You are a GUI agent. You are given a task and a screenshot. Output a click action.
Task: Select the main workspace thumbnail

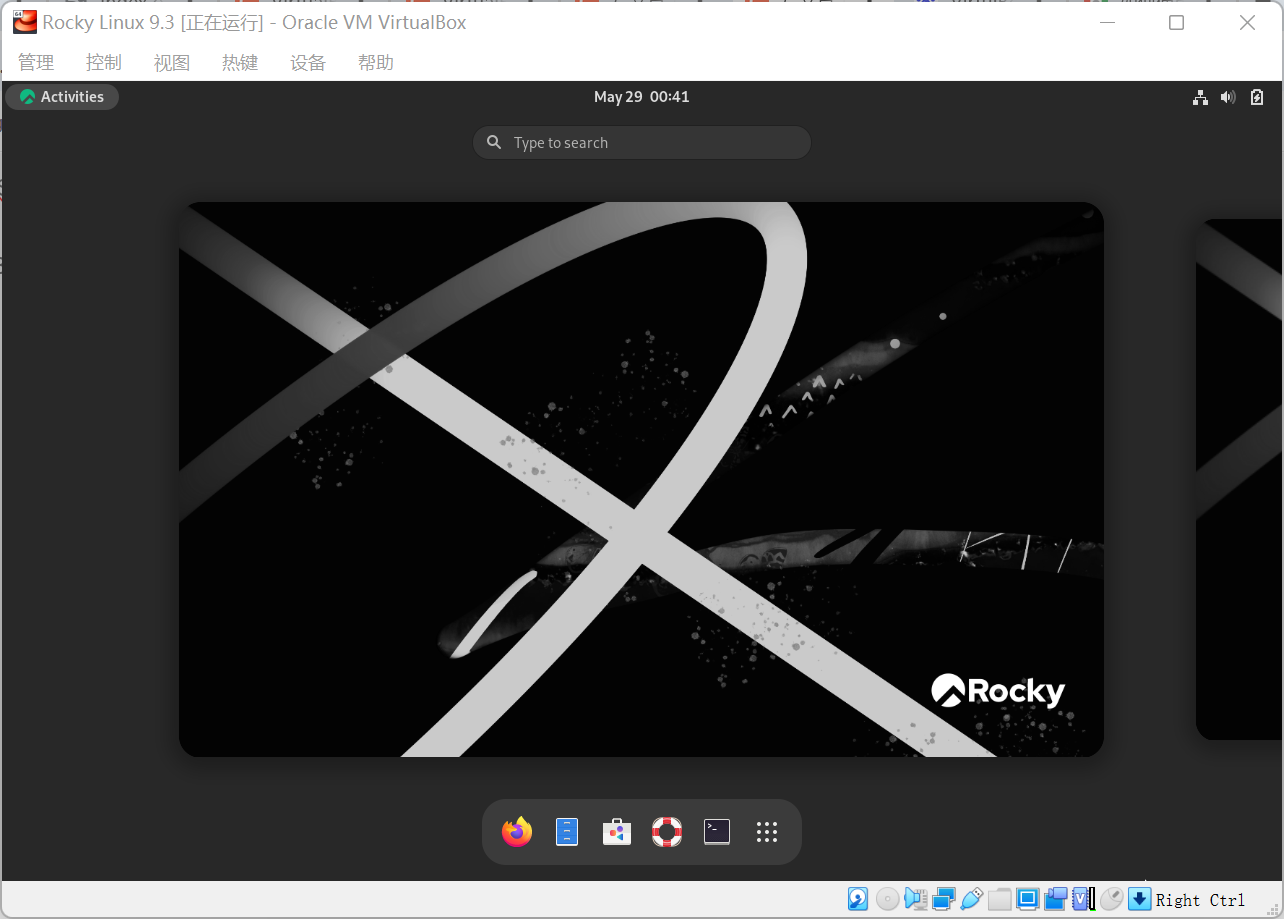641,479
